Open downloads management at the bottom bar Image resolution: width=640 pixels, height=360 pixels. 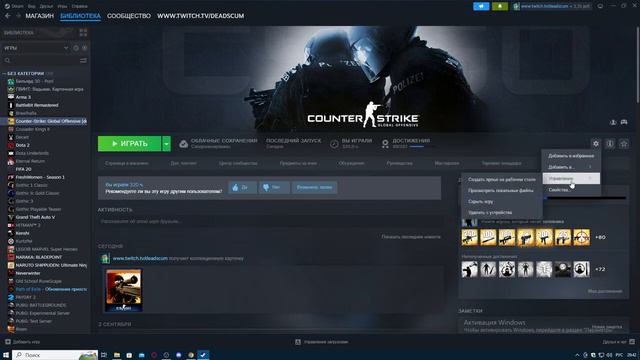(x=322, y=342)
